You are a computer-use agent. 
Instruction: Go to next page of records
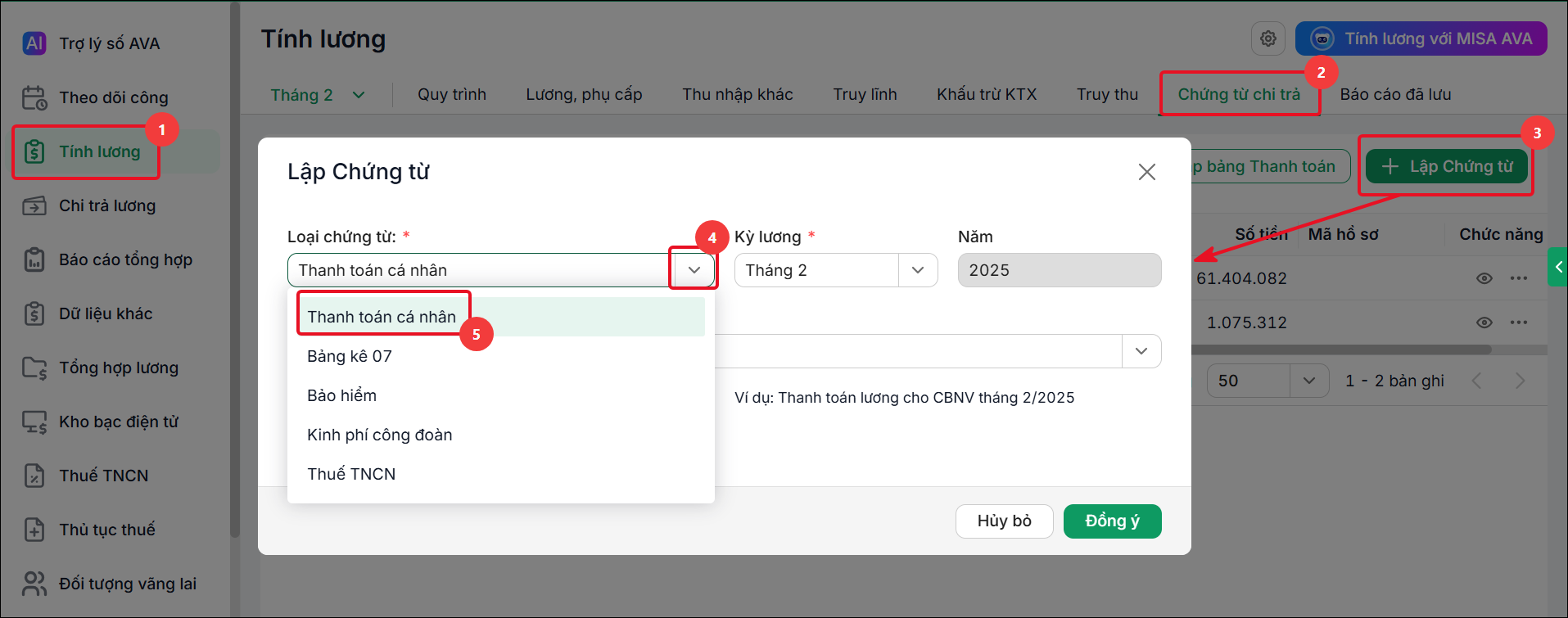(x=1520, y=381)
